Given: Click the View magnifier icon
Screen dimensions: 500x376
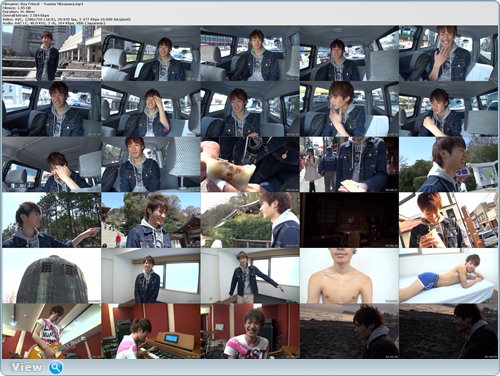Looking at the screenshot, I should click(x=56, y=367).
